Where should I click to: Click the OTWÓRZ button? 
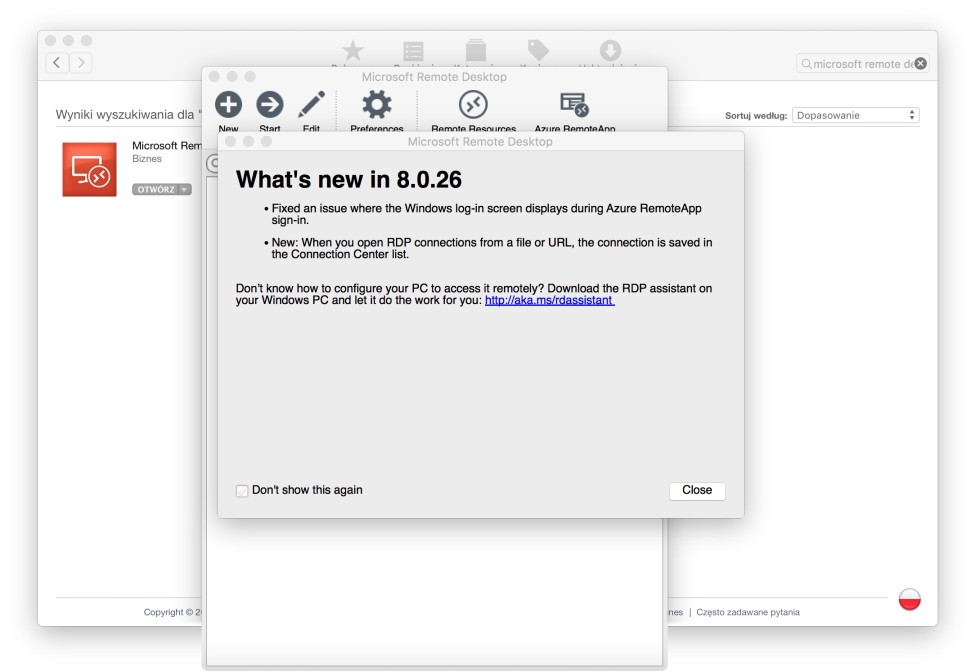[156, 189]
